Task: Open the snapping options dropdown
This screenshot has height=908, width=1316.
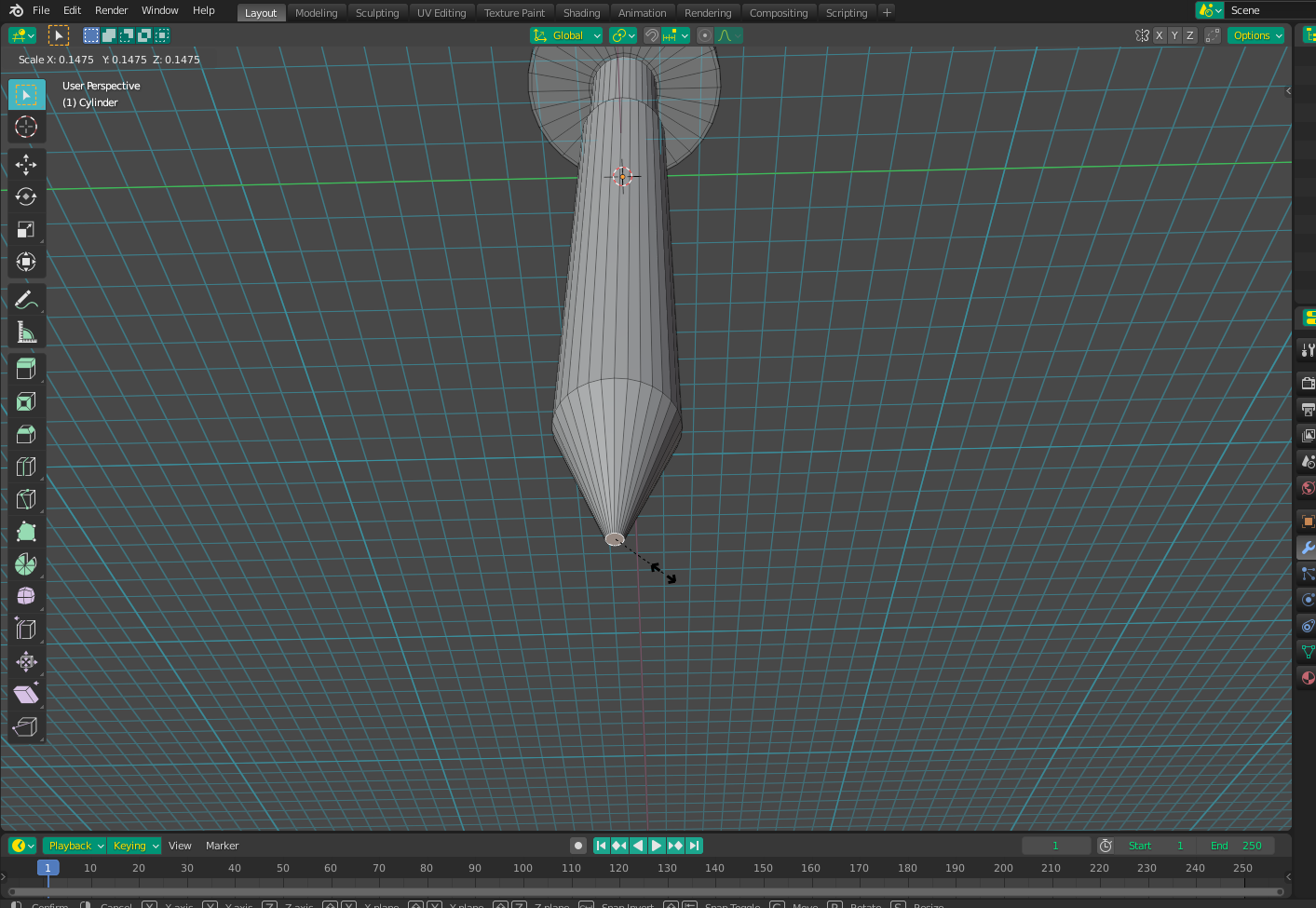Action: 676,35
